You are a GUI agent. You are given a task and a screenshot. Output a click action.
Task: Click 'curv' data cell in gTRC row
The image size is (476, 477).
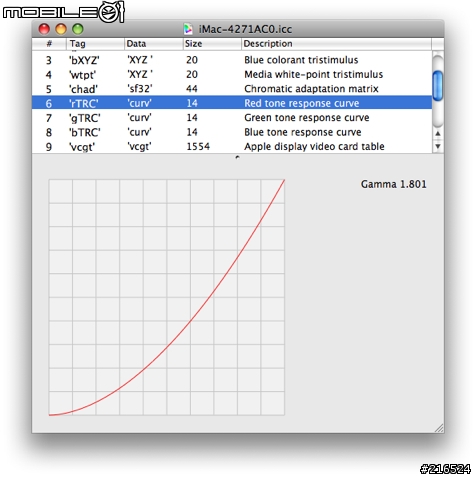click(x=139, y=118)
